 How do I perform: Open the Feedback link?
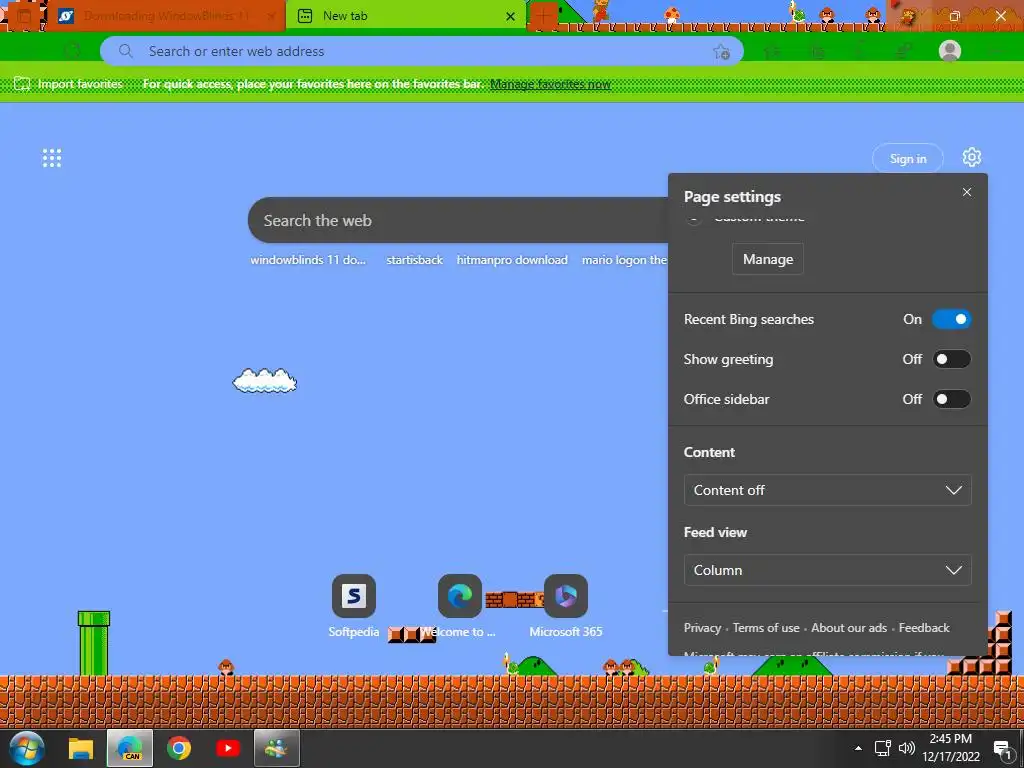924,628
